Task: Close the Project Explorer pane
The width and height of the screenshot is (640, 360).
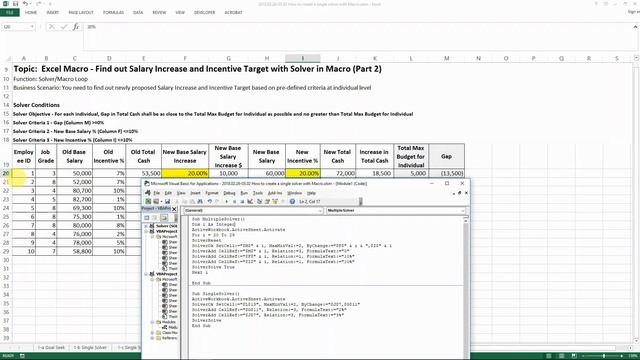Action: click(x=174, y=209)
